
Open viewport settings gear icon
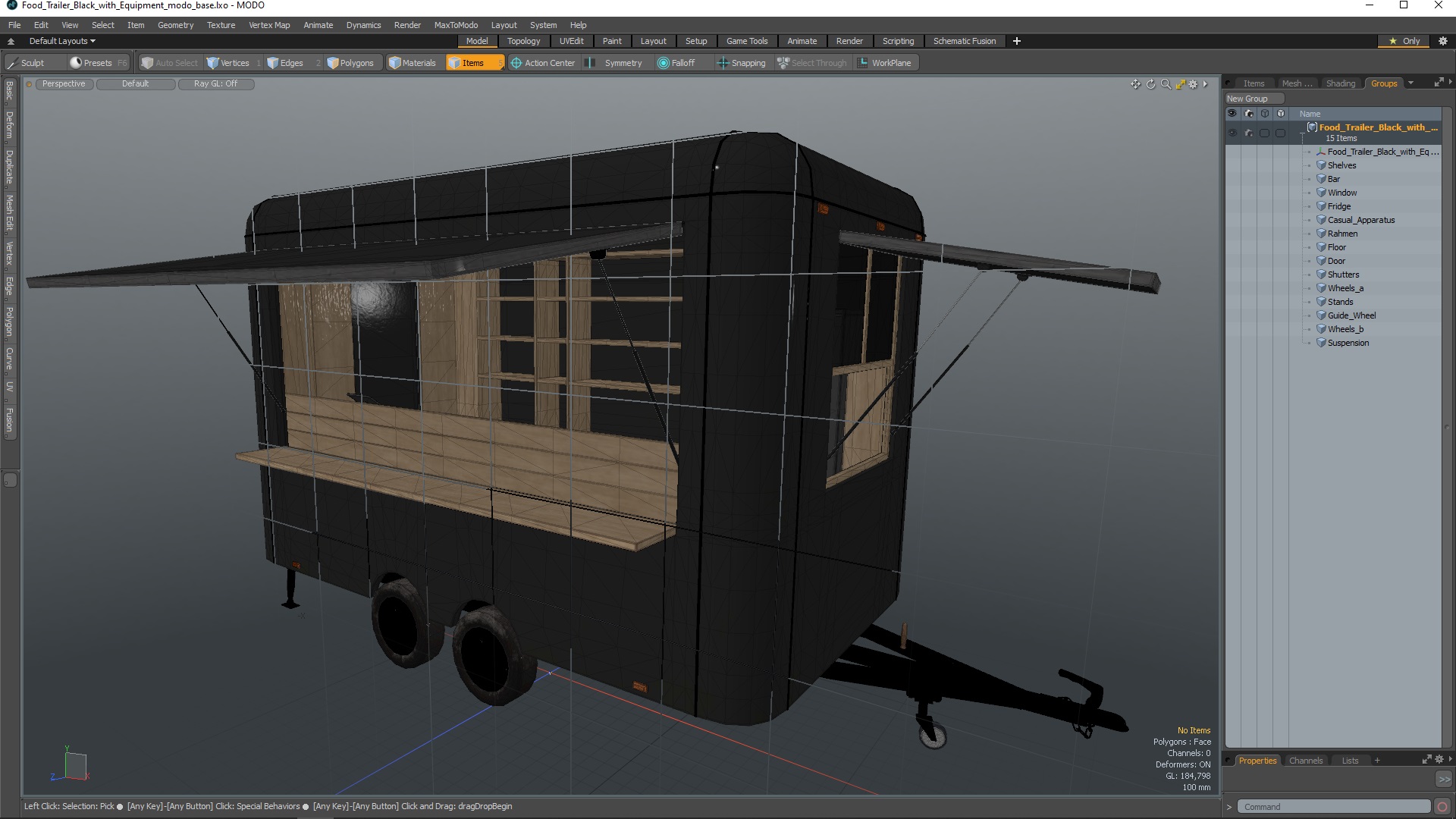tap(1193, 84)
